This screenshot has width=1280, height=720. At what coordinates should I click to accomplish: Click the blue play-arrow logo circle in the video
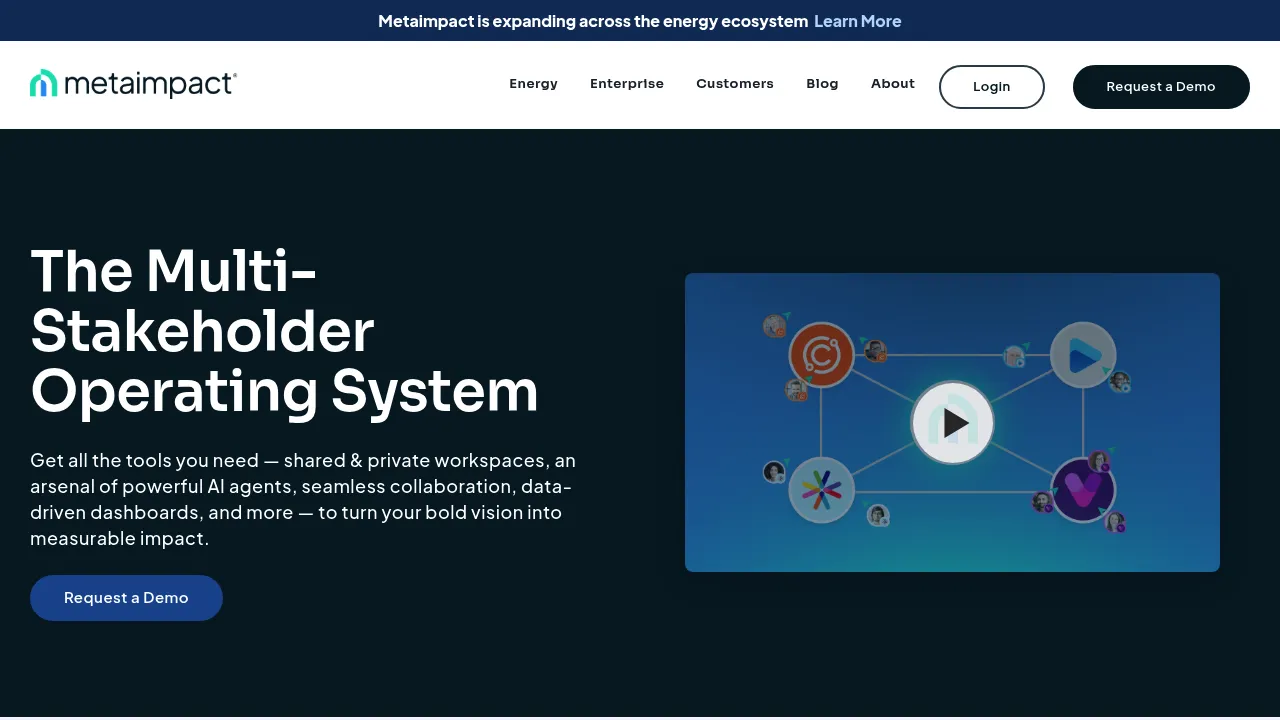click(1083, 355)
